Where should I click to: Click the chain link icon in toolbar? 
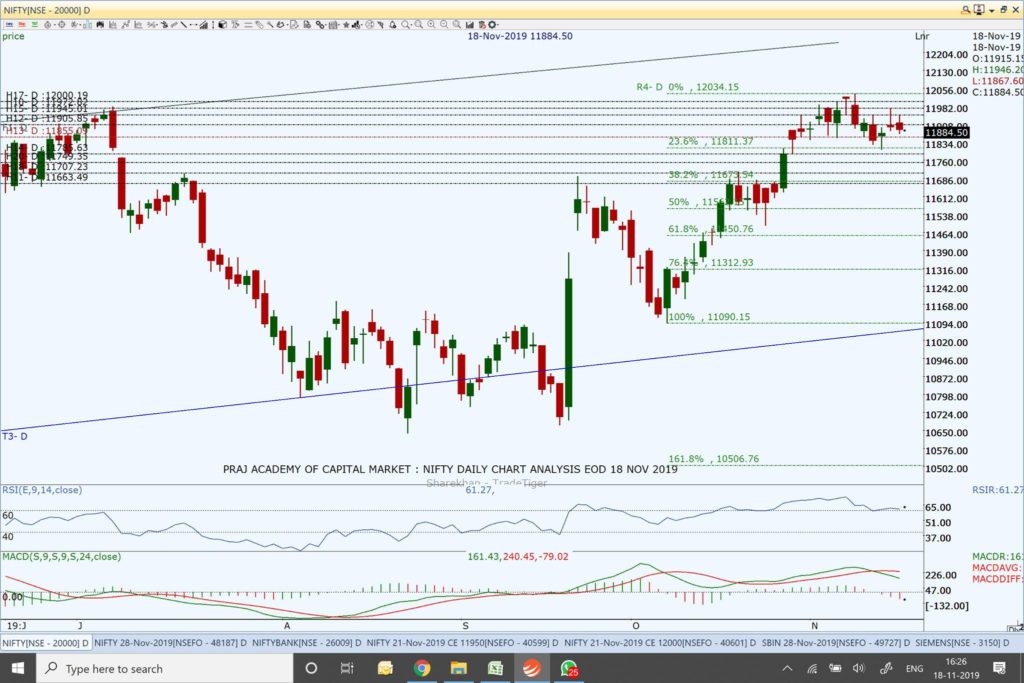click(319, 25)
